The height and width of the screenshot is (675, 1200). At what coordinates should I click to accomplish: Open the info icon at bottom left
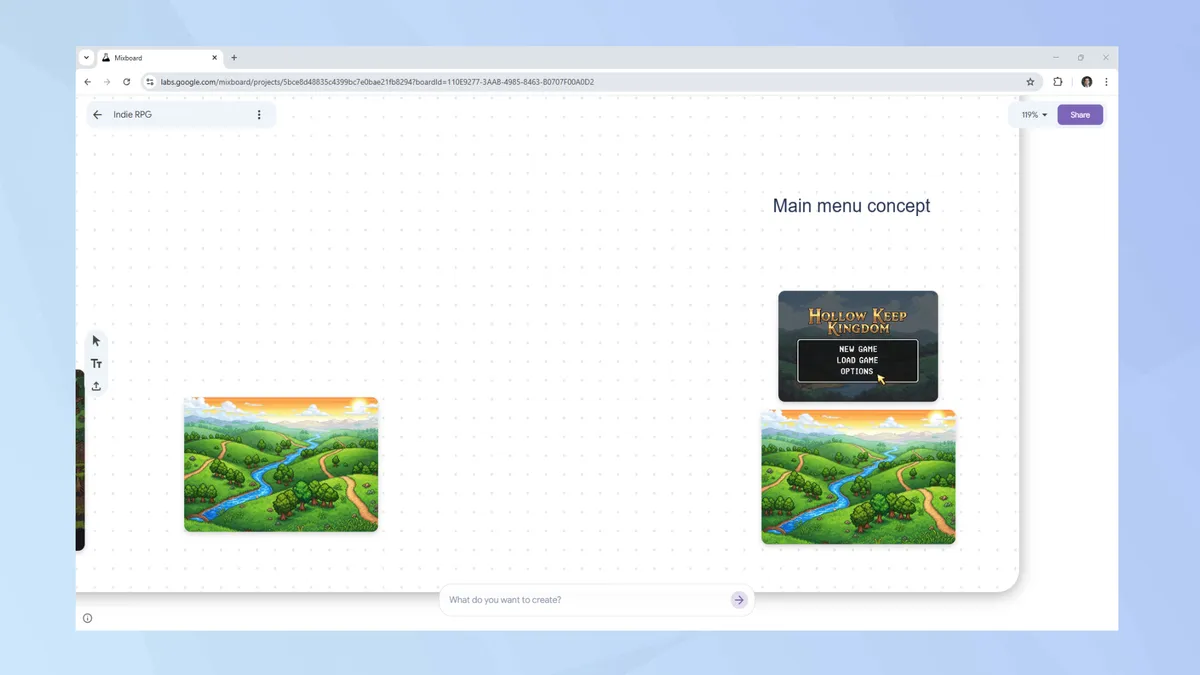pos(88,617)
